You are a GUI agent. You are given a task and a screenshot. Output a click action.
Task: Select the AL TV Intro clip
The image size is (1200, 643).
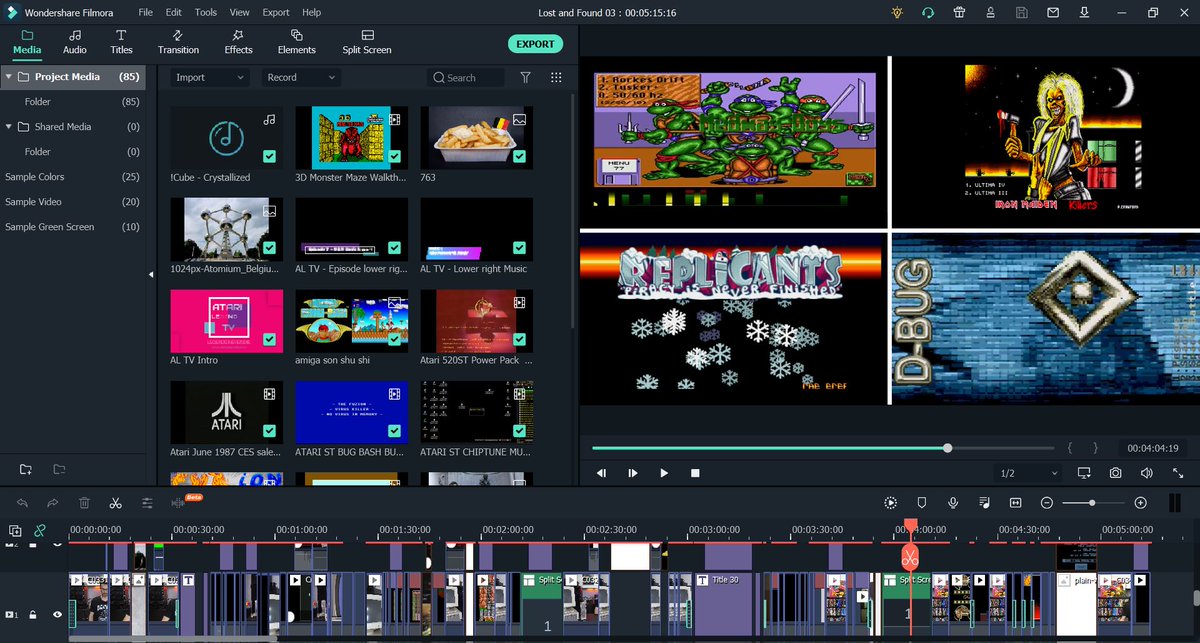pyautogui.click(x=226, y=320)
